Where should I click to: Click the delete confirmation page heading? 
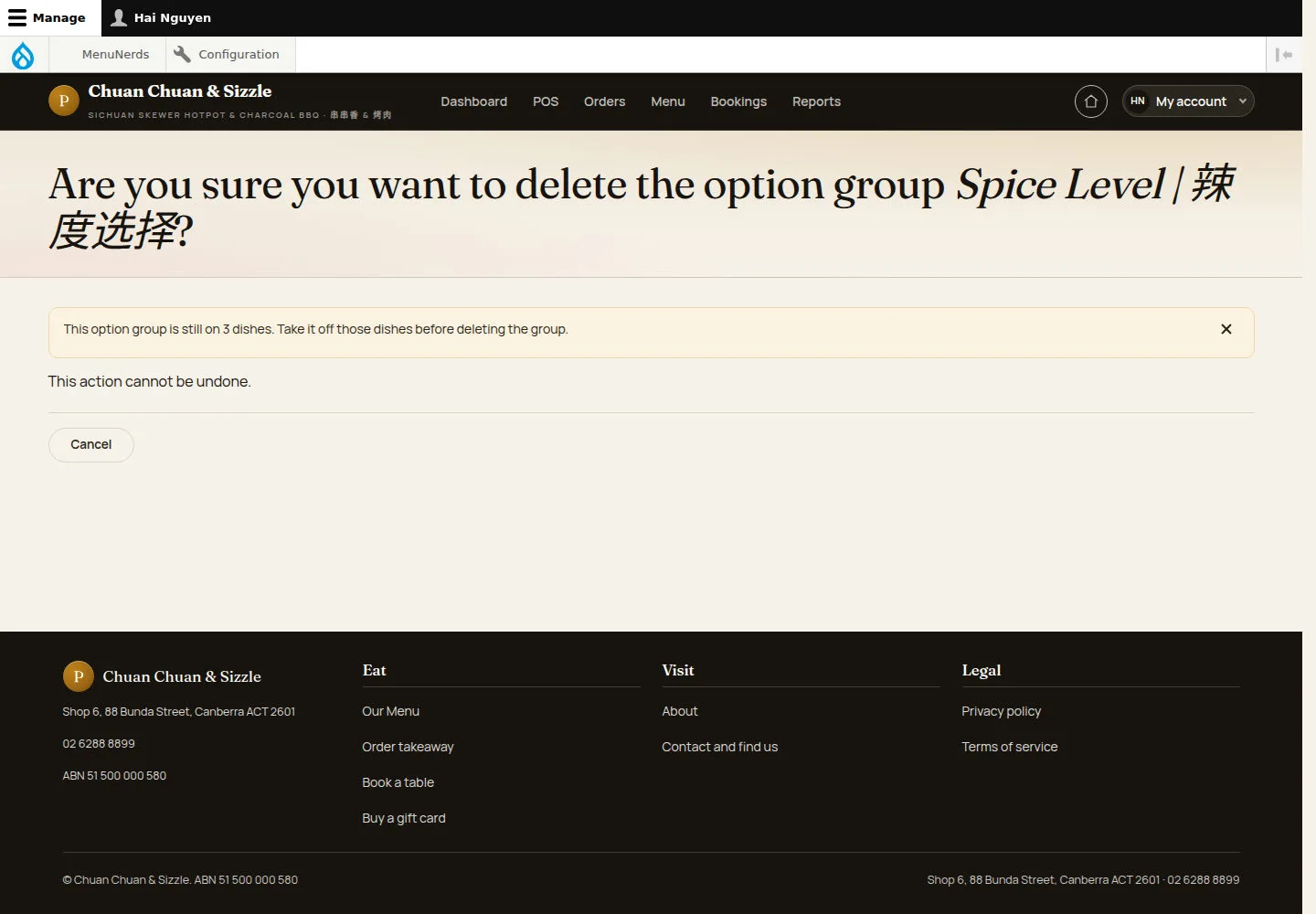(x=642, y=207)
